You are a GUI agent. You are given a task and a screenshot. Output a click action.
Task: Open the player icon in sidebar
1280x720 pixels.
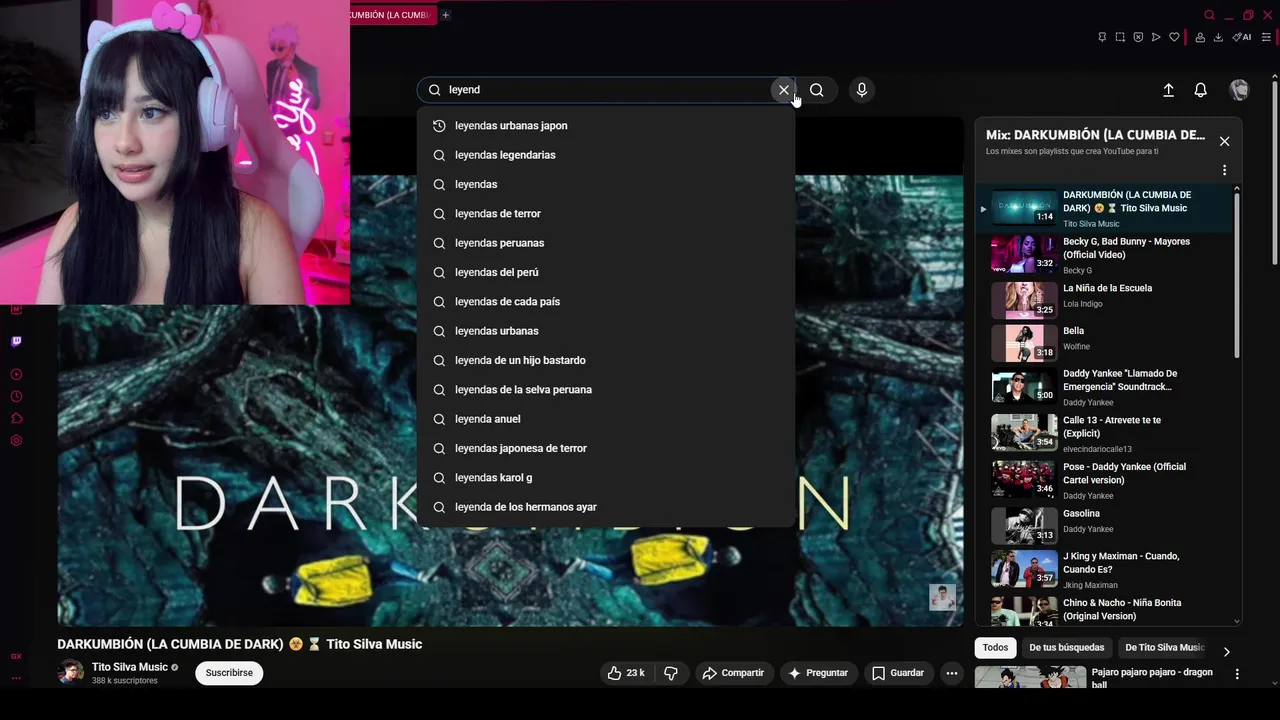point(16,374)
